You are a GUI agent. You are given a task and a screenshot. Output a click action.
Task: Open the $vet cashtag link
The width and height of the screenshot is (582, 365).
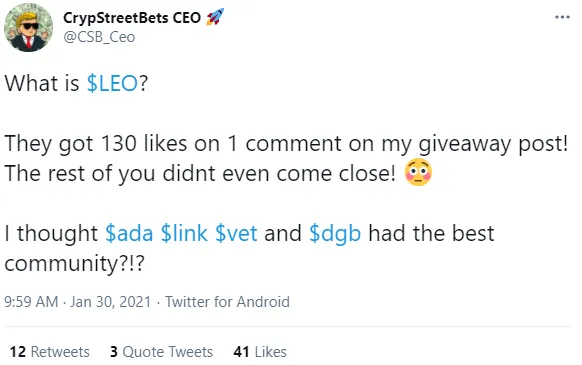[x=236, y=233]
